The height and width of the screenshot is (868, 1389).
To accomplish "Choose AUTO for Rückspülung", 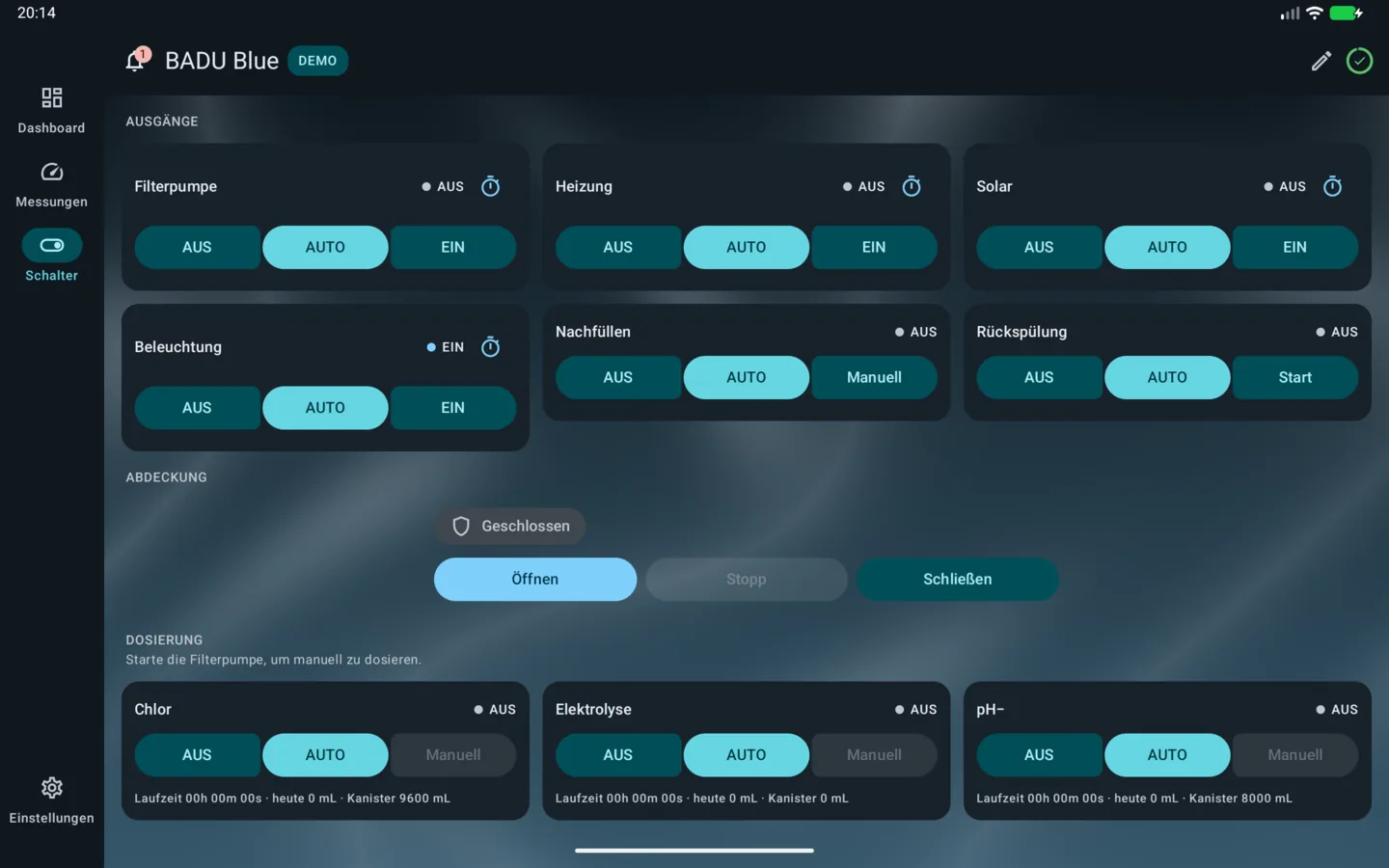I will tap(1167, 377).
